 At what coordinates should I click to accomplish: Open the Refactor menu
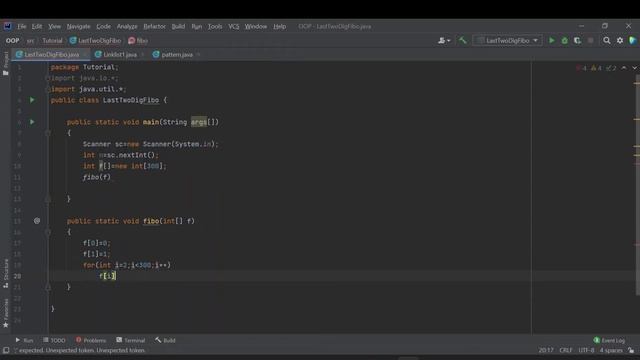pos(154,27)
